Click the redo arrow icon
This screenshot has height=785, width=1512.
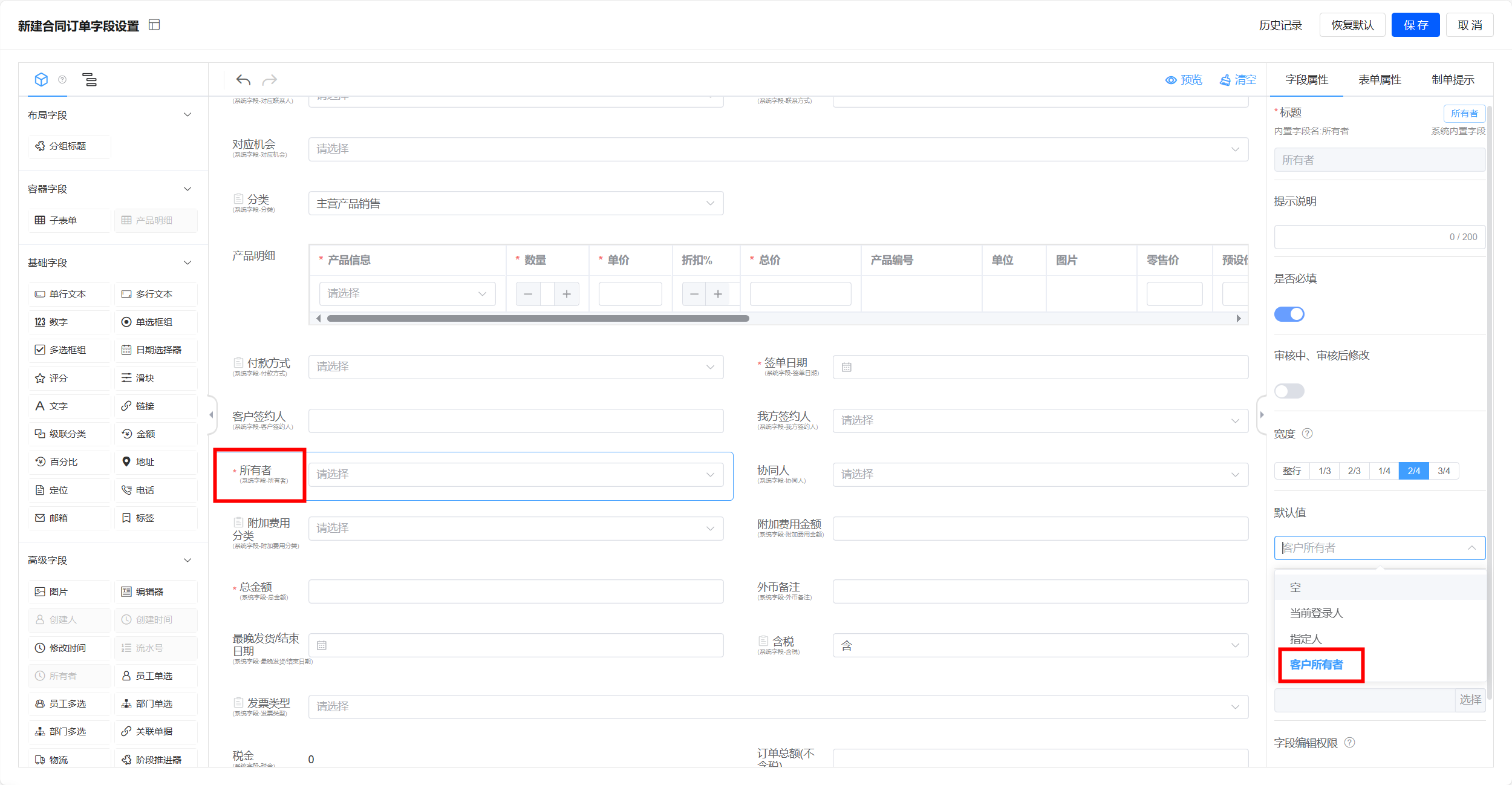[x=270, y=80]
